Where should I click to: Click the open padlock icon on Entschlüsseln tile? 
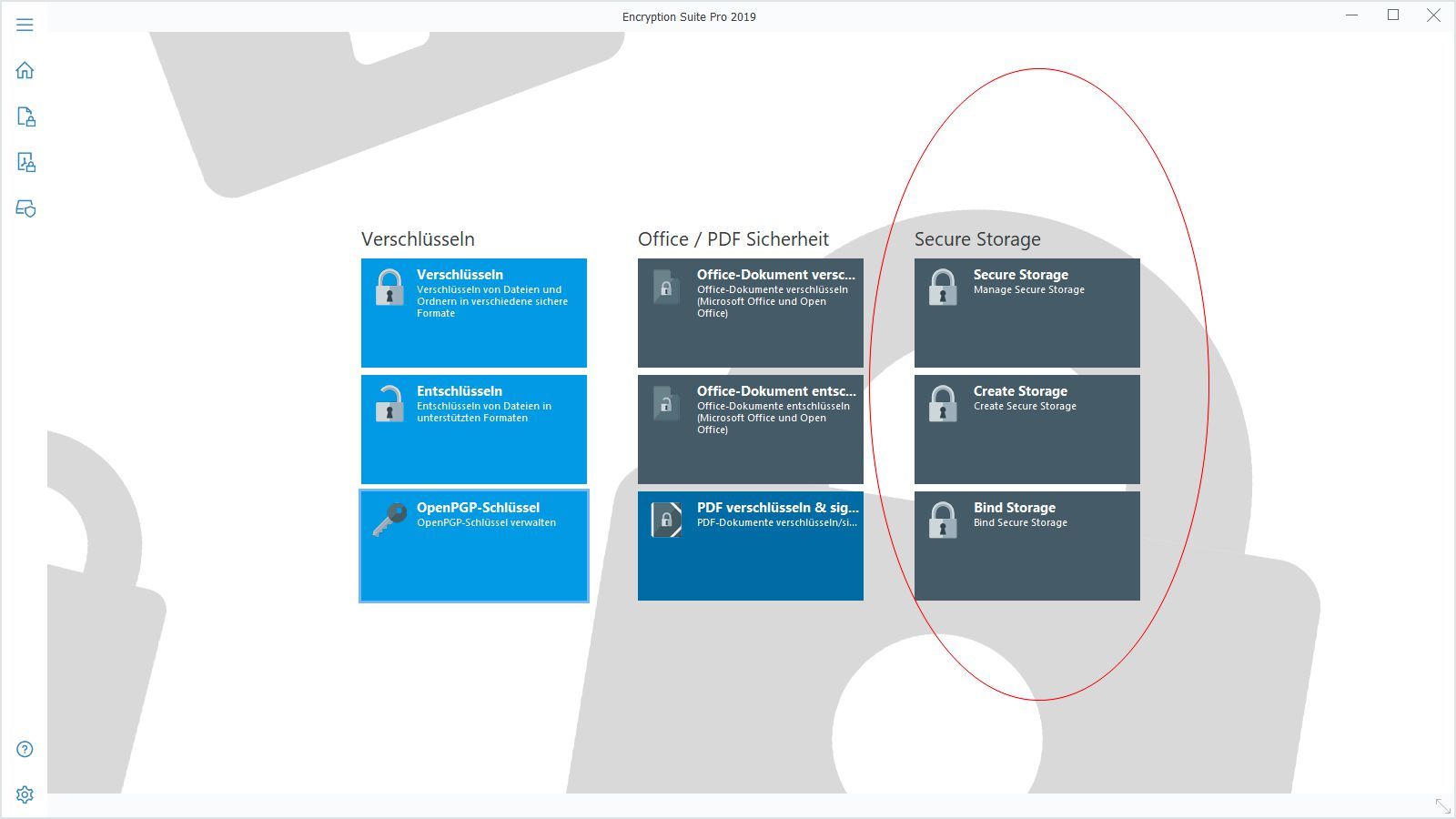click(389, 403)
